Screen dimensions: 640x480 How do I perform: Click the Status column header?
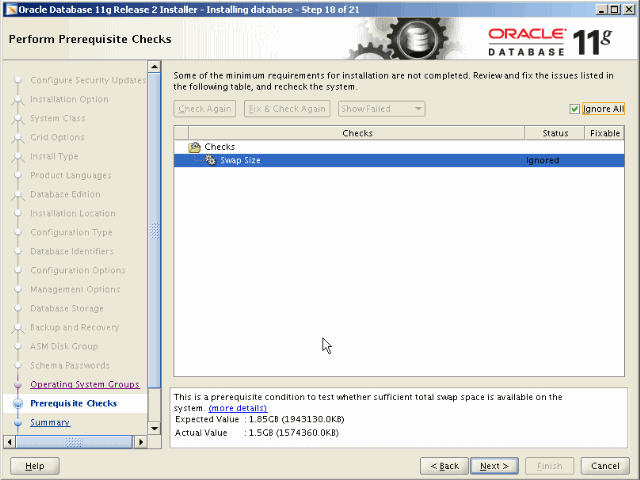[555, 133]
